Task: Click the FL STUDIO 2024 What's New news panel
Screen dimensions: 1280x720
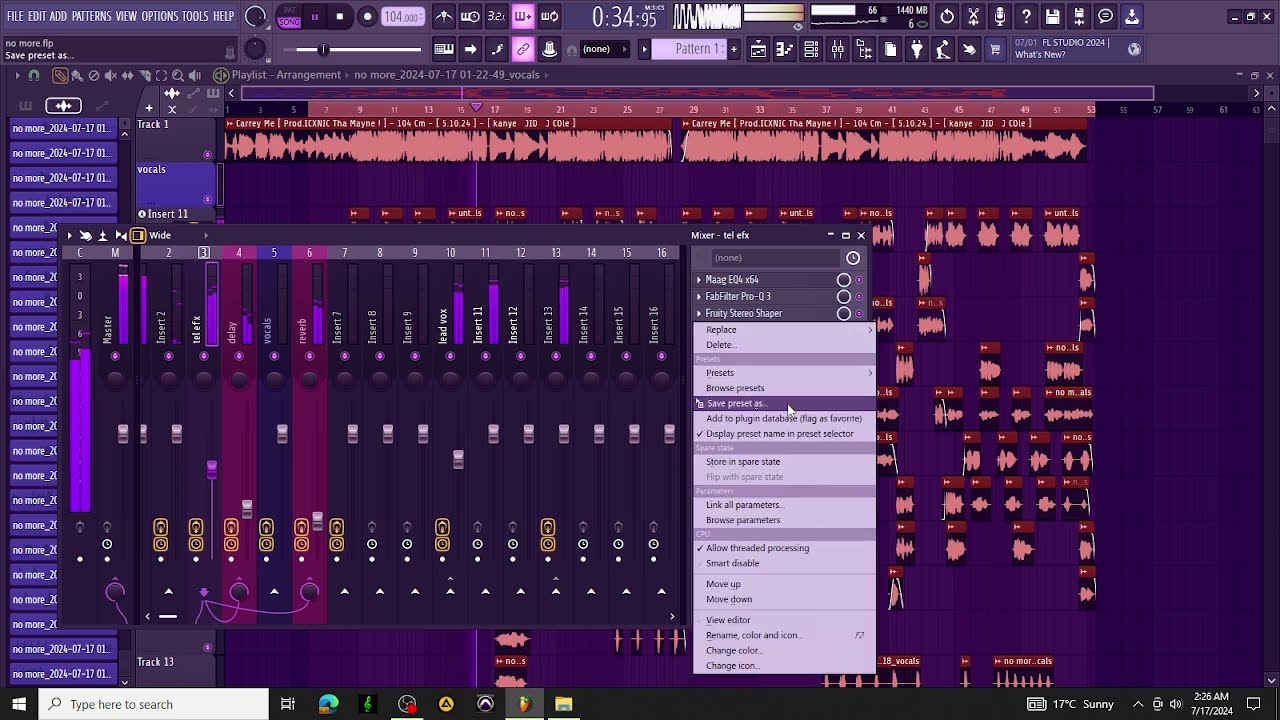Action: pyautogui.click(x=1077, y=49)
